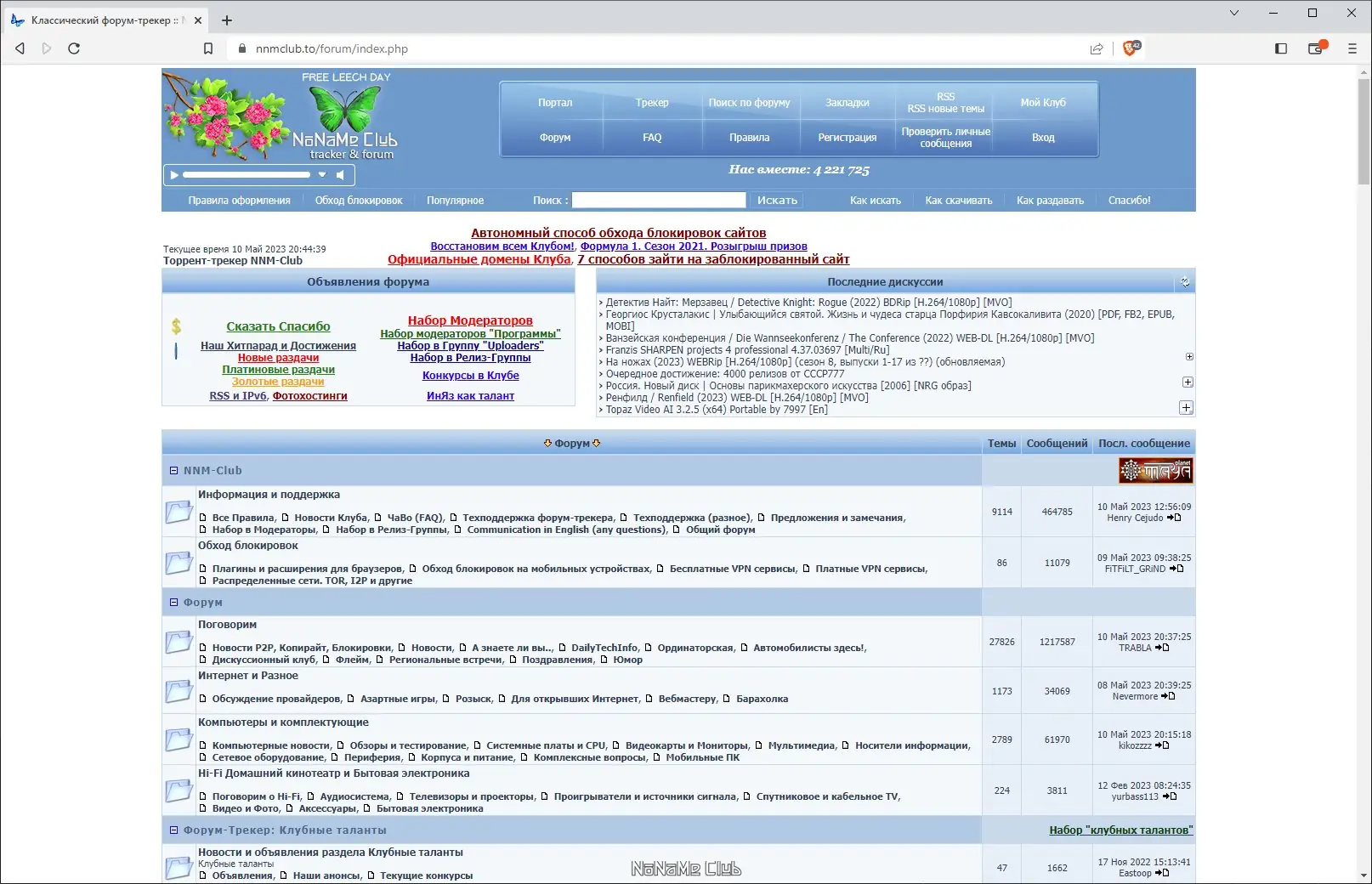This screenshot has height=884, width=1372.
Task: Click the forum folder icon beside Поговорим
Action: pos(179,642)
